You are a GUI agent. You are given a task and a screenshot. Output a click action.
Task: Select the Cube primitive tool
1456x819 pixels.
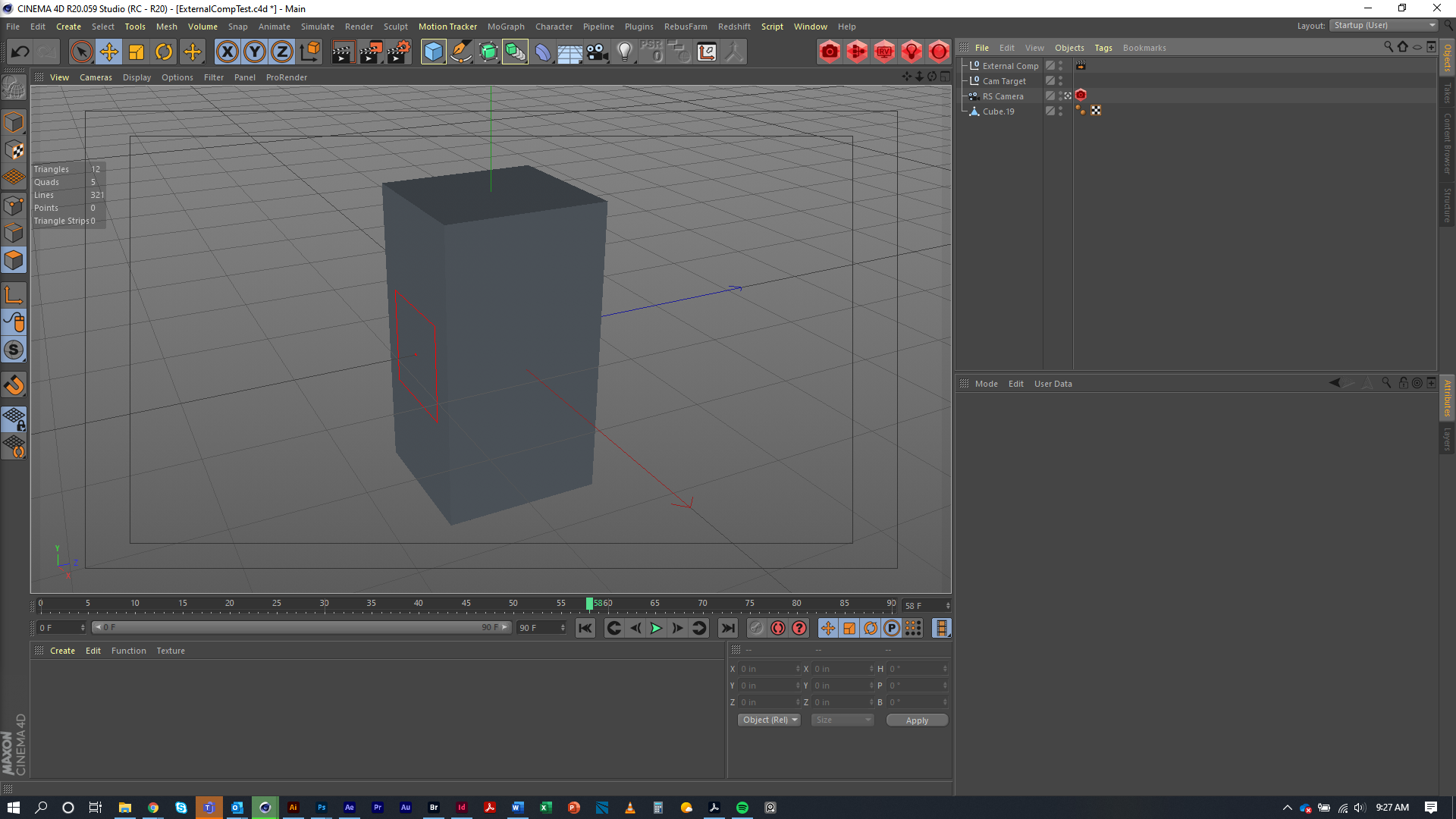[x=433, y=52]
